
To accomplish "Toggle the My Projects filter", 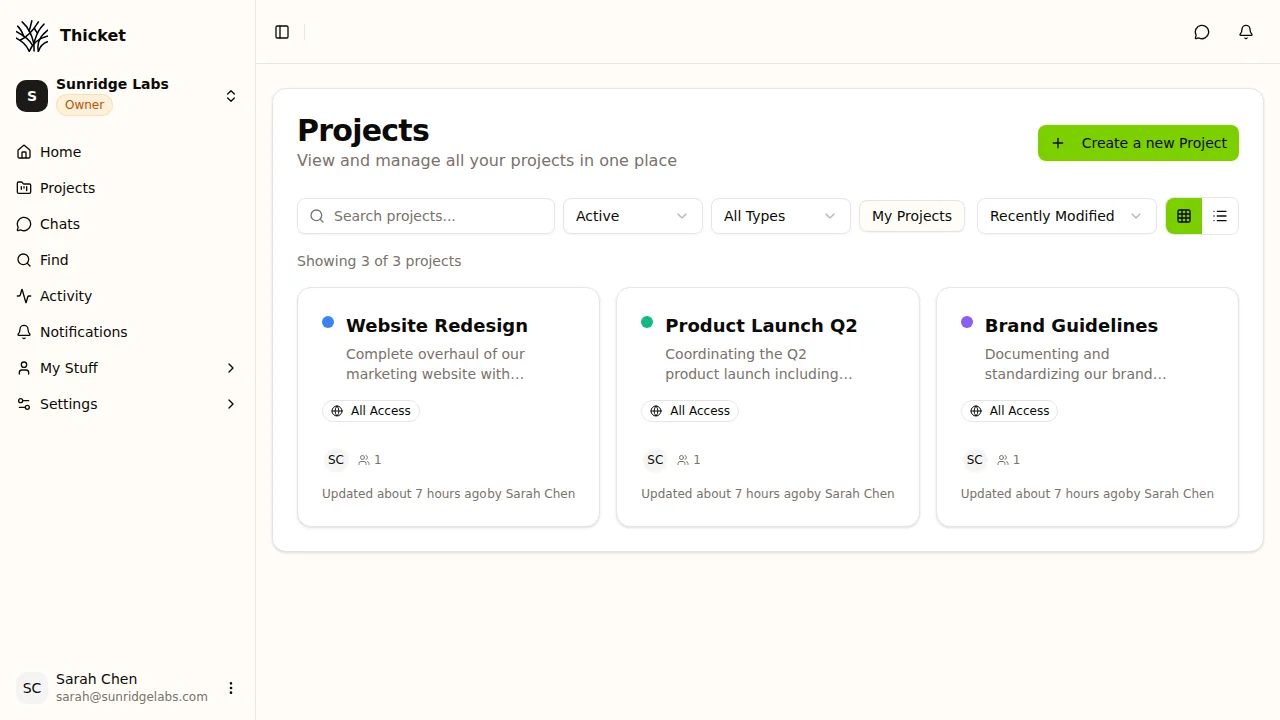I will tap(911, 215).
